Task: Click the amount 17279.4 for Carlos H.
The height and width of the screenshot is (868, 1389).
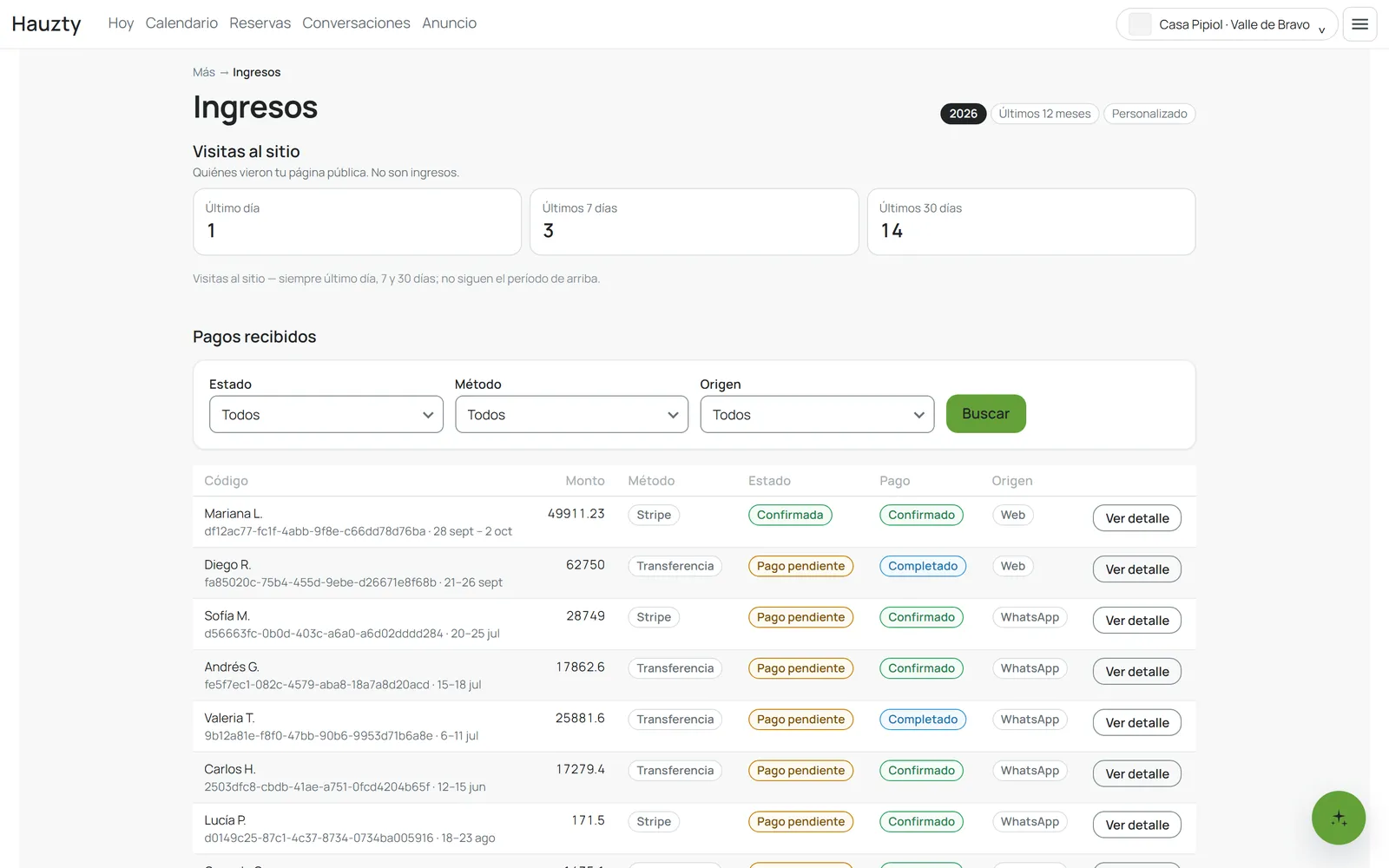Action: point(581,769)
